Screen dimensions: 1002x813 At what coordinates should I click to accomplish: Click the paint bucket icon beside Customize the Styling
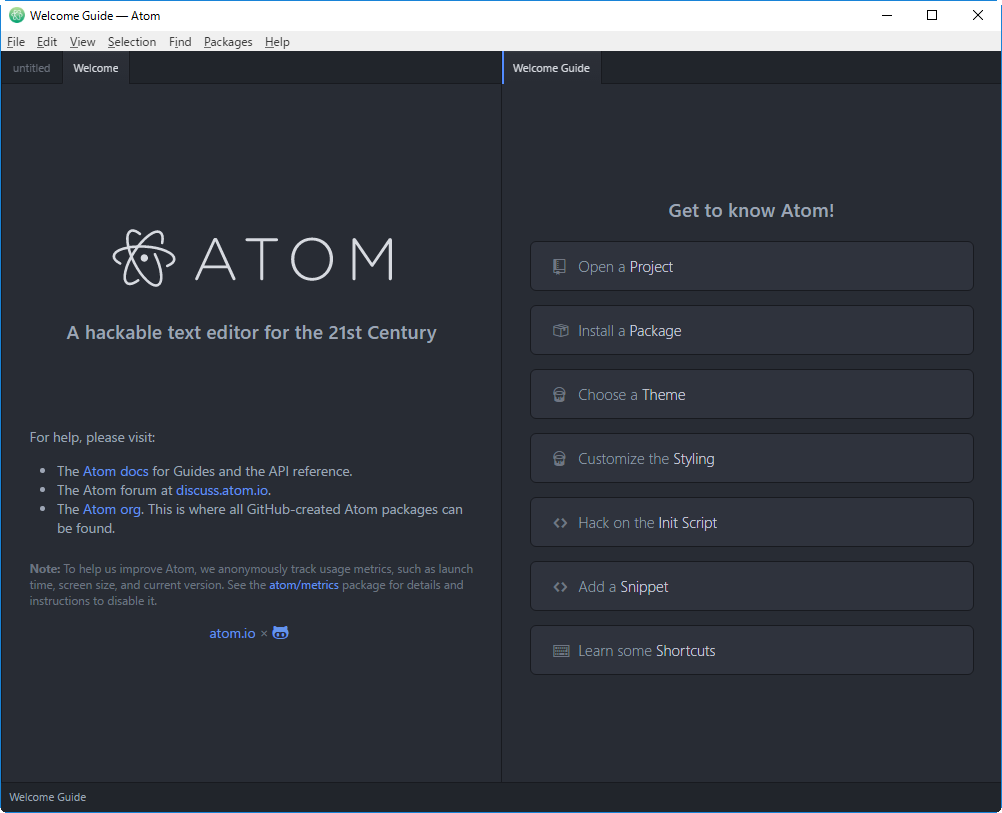tap(559, 458)
